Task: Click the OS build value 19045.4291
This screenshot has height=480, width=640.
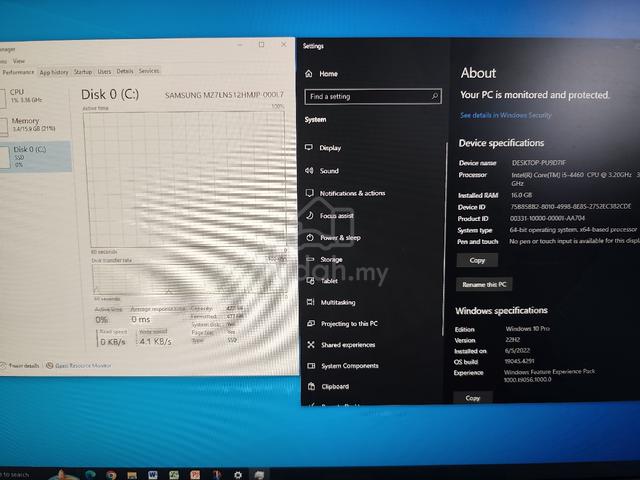Action: tap(519, 361)
